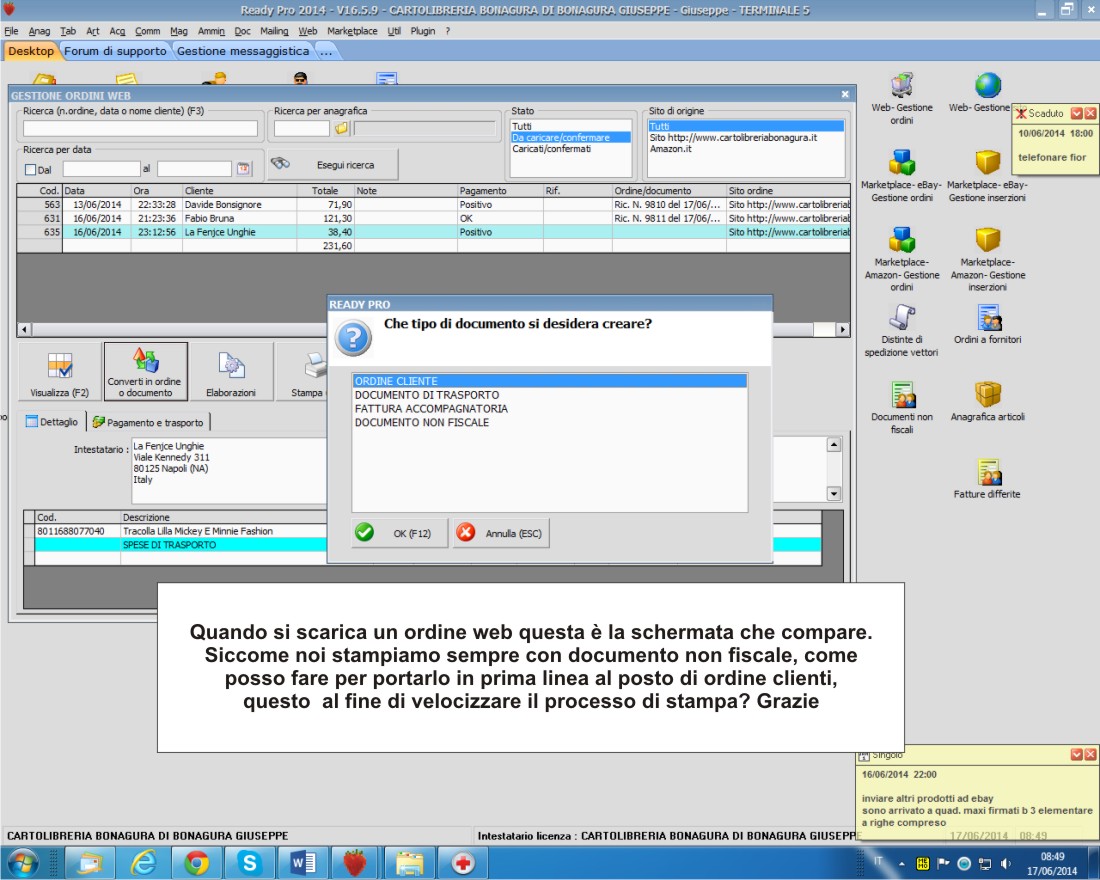Image resolution: width=1100 pixels, height=880 pixels.
Task: Open Marketplace-Amazon Gestione ordini icon
Action: (x=901, y=259)
